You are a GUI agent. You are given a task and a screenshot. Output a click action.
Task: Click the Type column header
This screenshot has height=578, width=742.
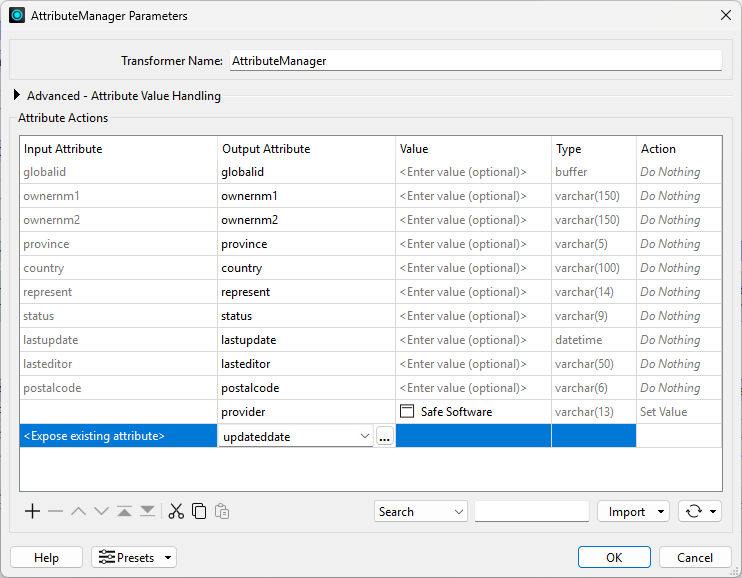pyautogui.click(x=594, y=149)
